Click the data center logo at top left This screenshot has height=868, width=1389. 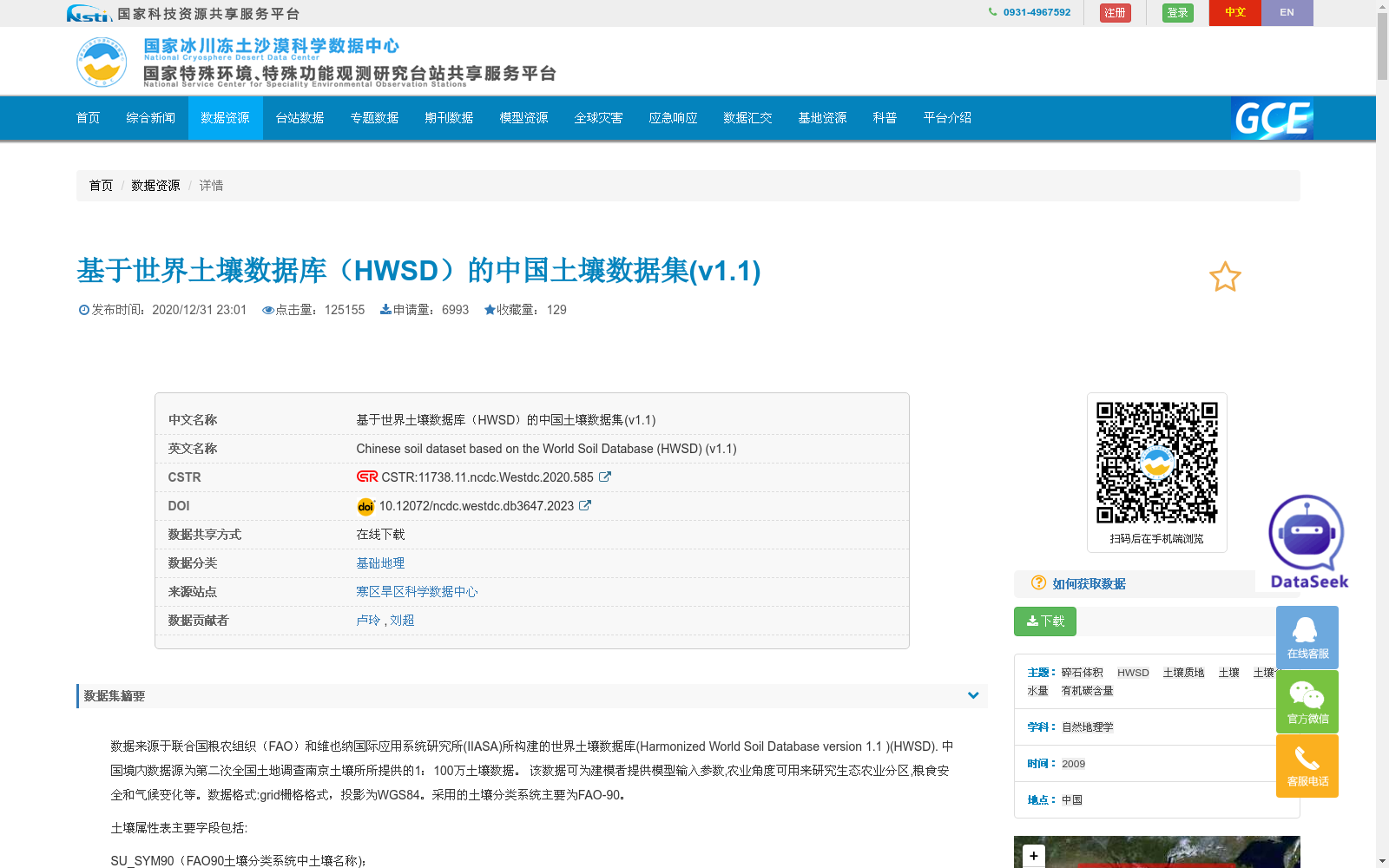[x=102, y=62]
